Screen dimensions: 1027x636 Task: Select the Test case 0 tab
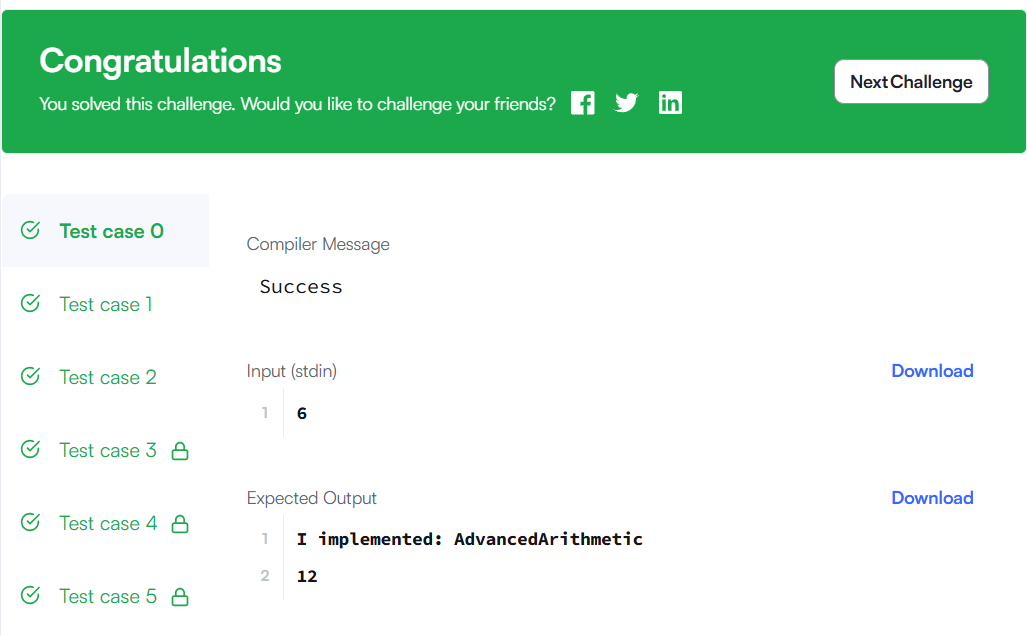coord(111,231)
